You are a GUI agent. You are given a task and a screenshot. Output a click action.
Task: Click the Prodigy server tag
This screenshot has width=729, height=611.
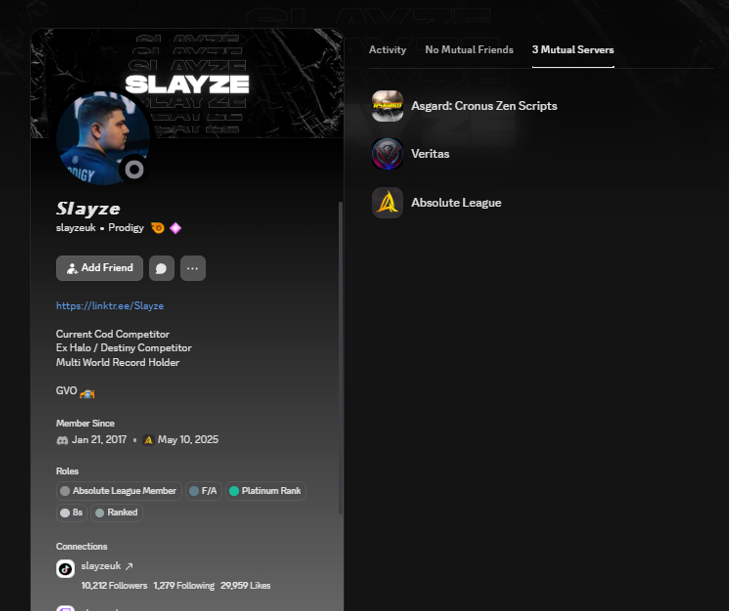(126, 228)
